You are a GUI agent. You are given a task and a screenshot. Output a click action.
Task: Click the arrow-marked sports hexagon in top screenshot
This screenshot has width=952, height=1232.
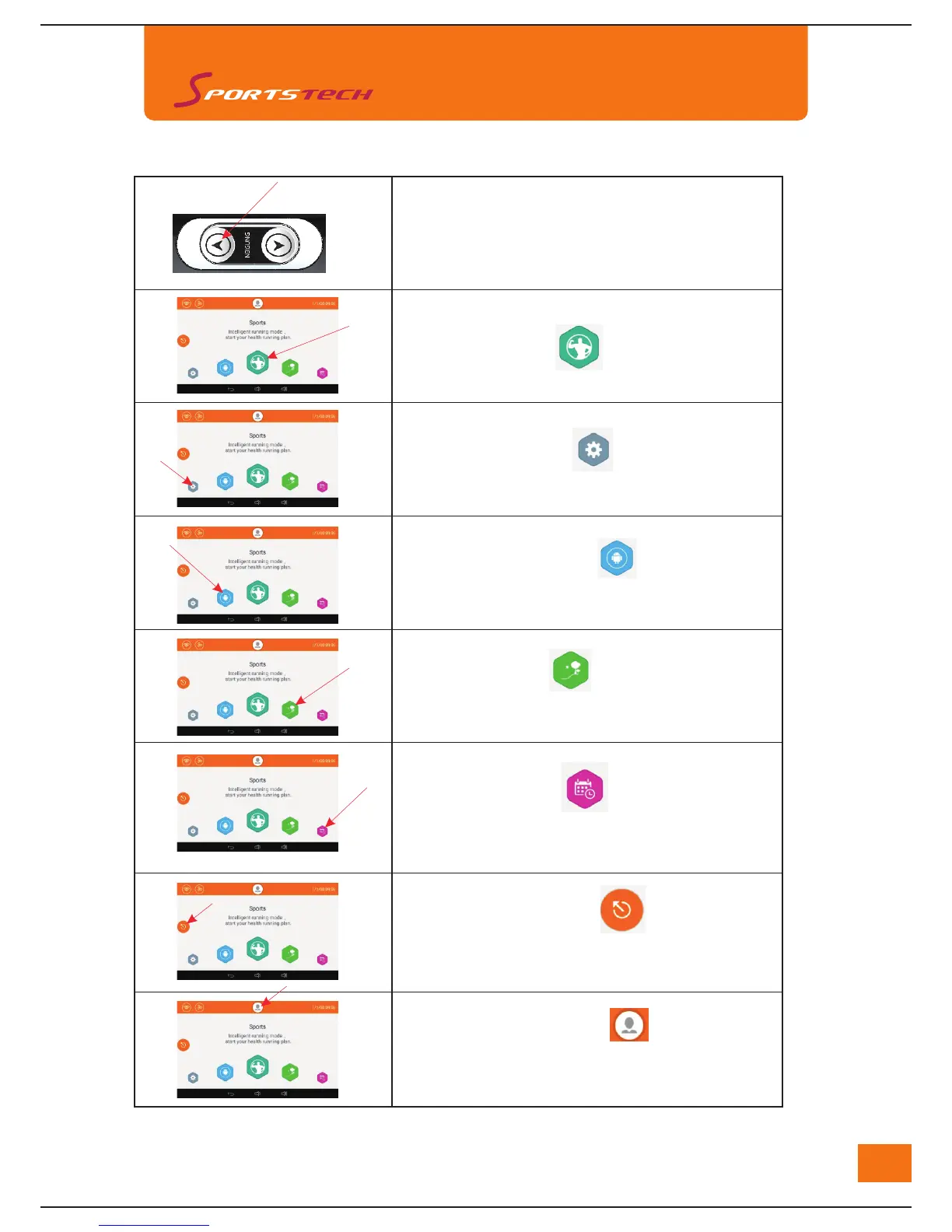tap(257, 362)
